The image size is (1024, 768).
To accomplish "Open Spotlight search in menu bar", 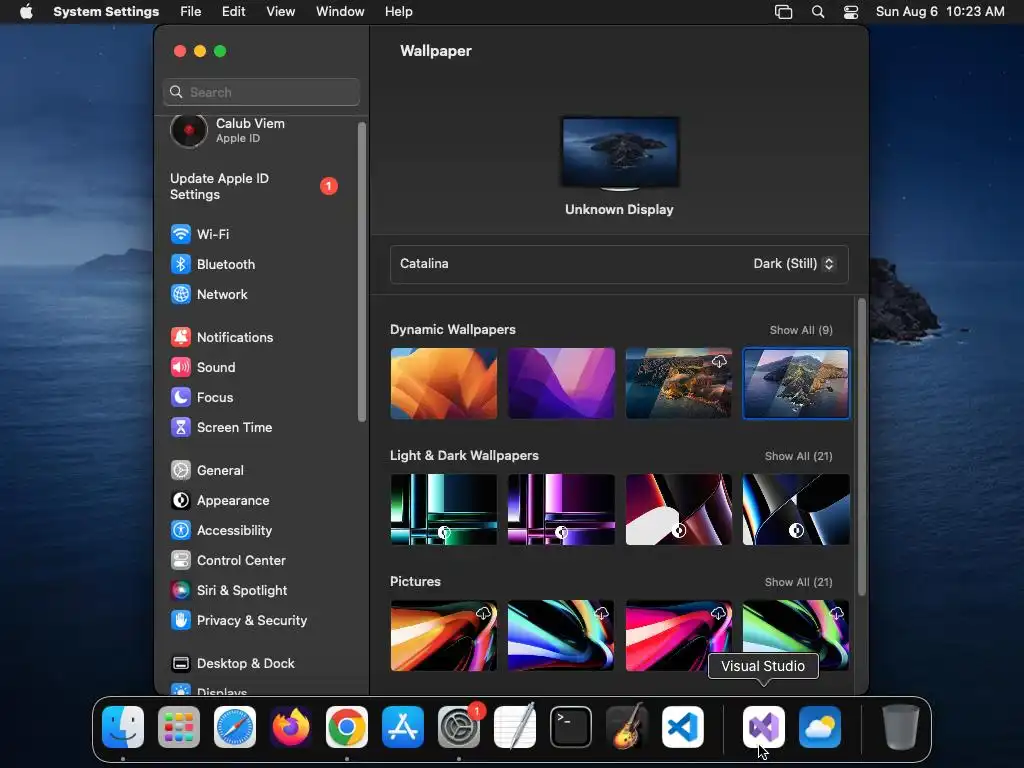I will pyautogui.click(x=818, y=12).
